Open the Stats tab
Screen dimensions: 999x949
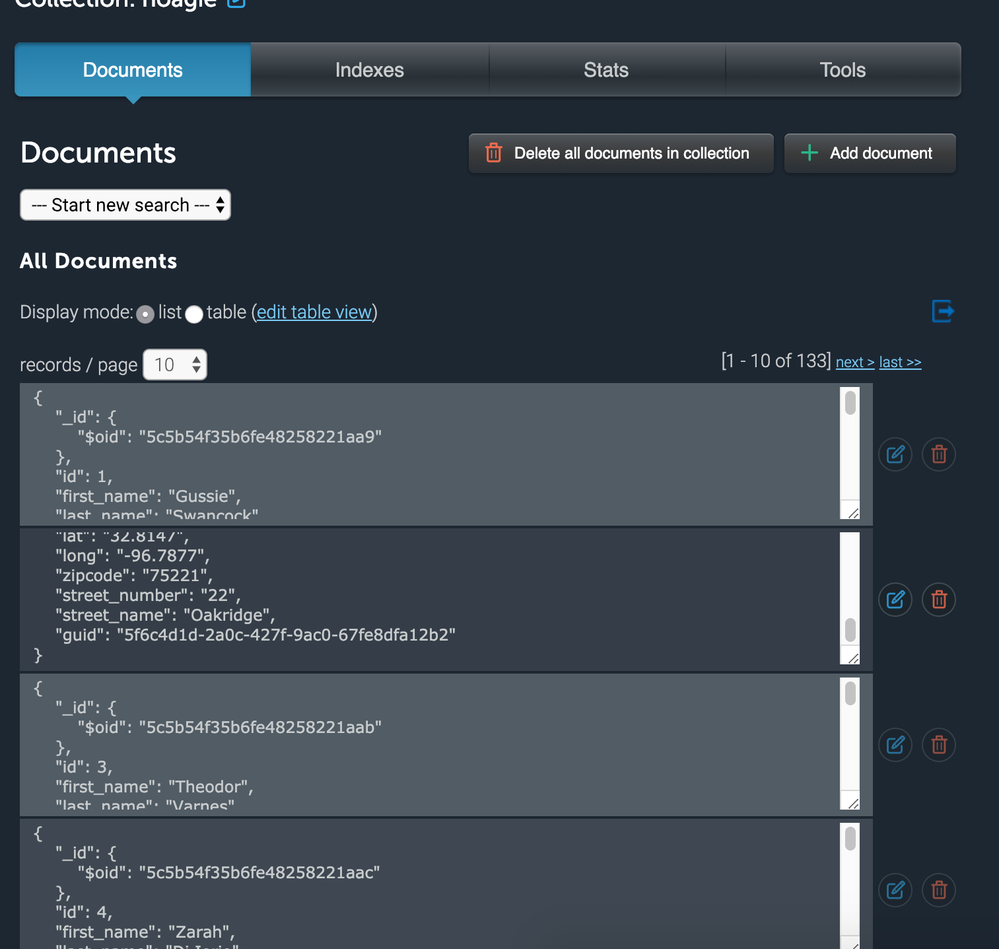click(x=606, y=70)
